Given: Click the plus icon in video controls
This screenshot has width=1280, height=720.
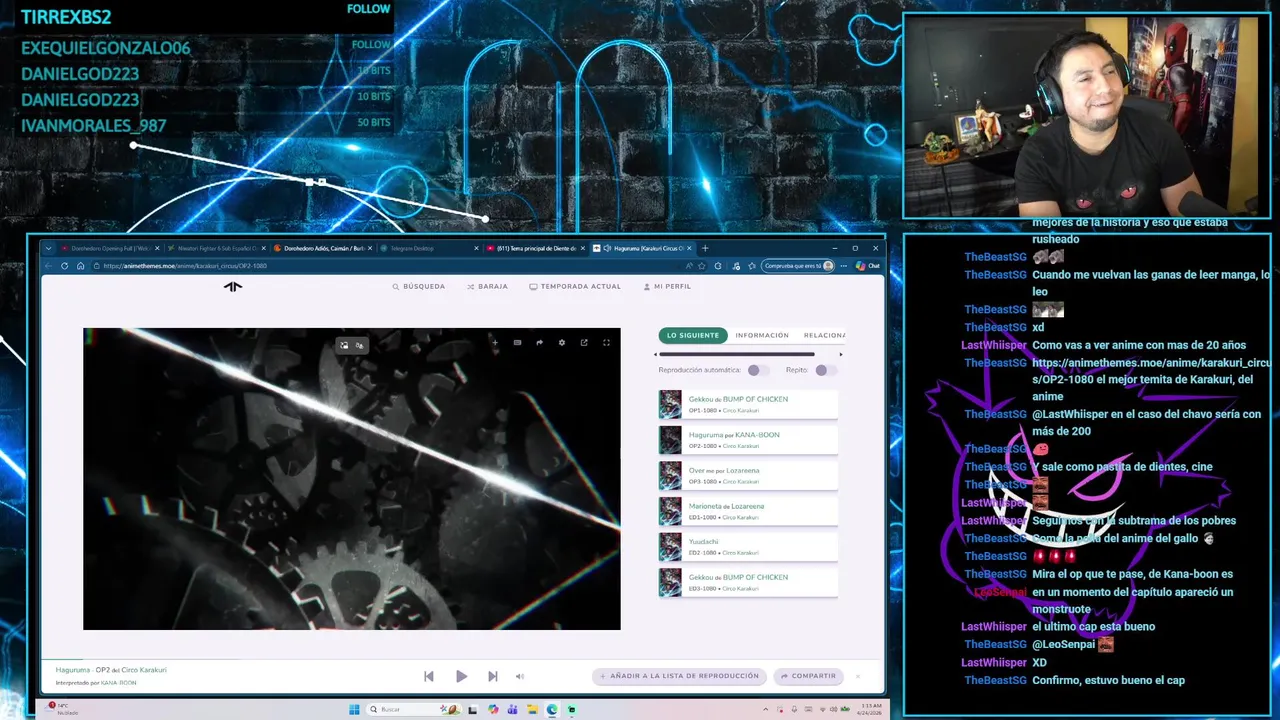Looking at the screenshot, I should click(x=494, y=343).
